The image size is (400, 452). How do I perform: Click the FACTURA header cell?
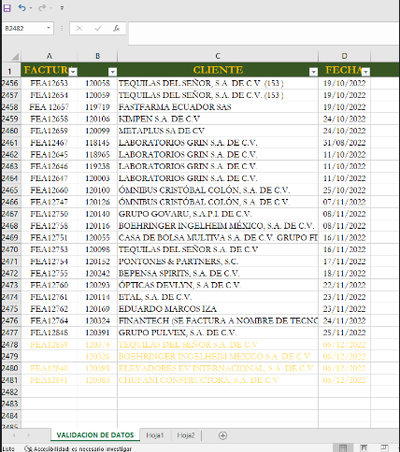coord(49,70)
